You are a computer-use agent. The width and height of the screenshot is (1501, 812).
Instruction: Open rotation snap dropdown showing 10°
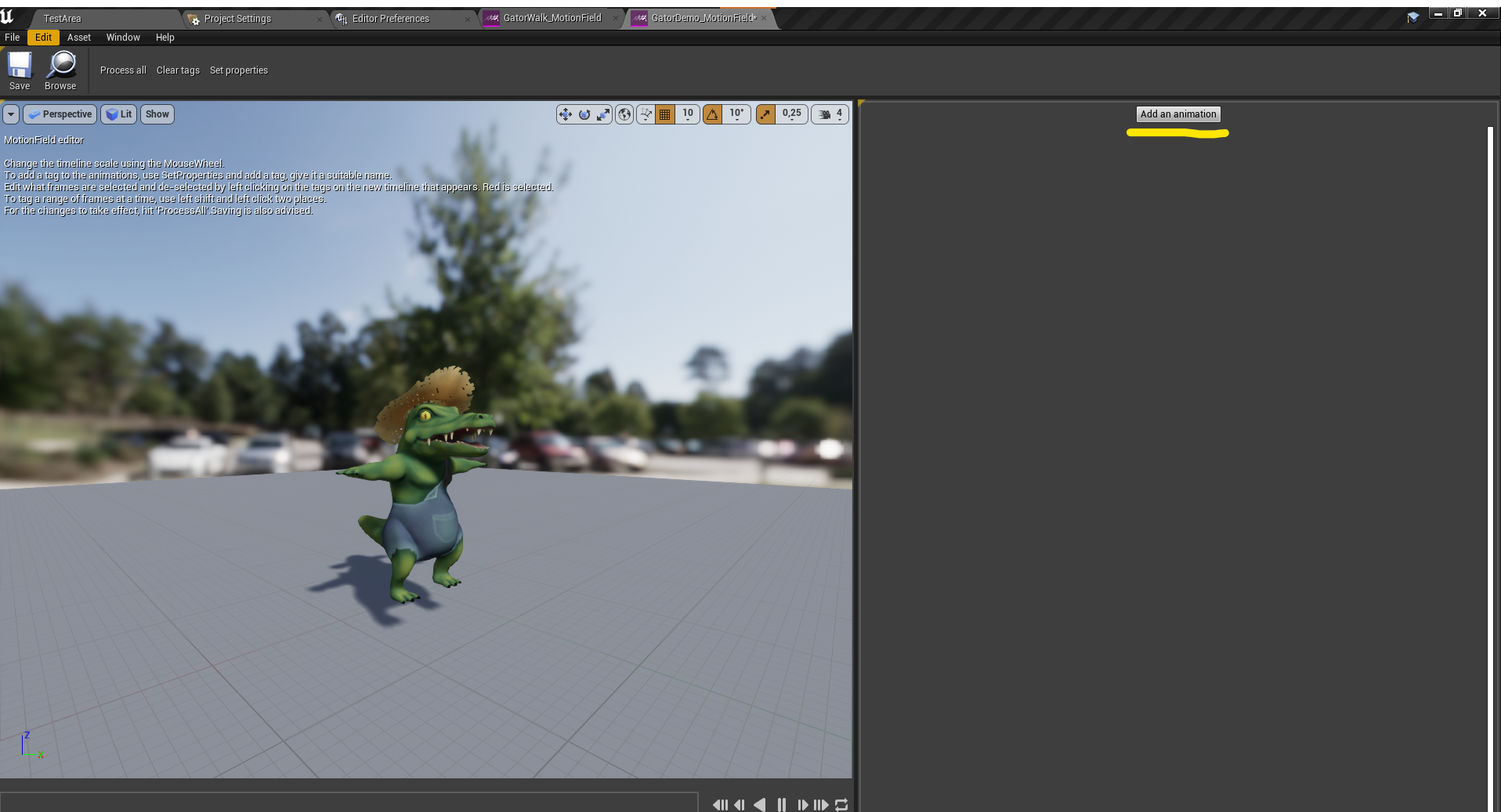(736, 114)
